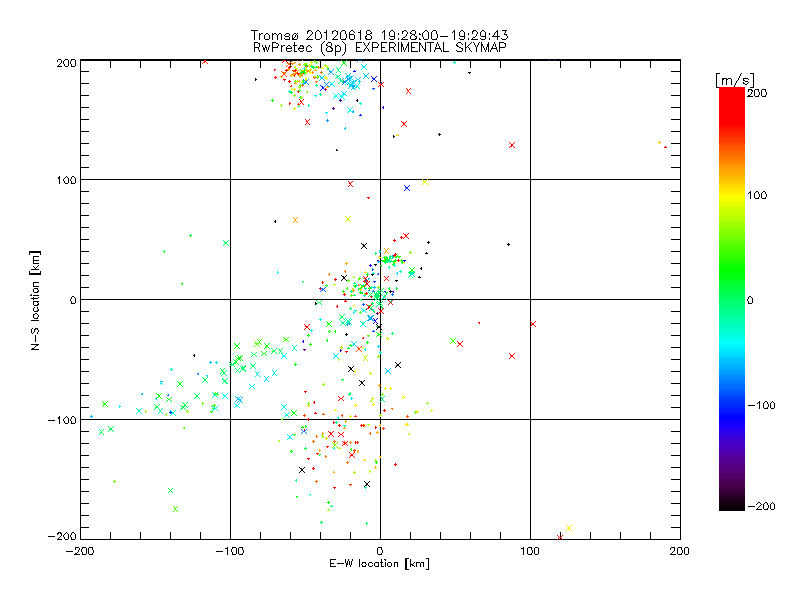Click the subtitle "RwPretec (8p) EXPERIMENTAL SKYMAP"
The height and width of the screenshot is (600, 800).
point(379,48)
